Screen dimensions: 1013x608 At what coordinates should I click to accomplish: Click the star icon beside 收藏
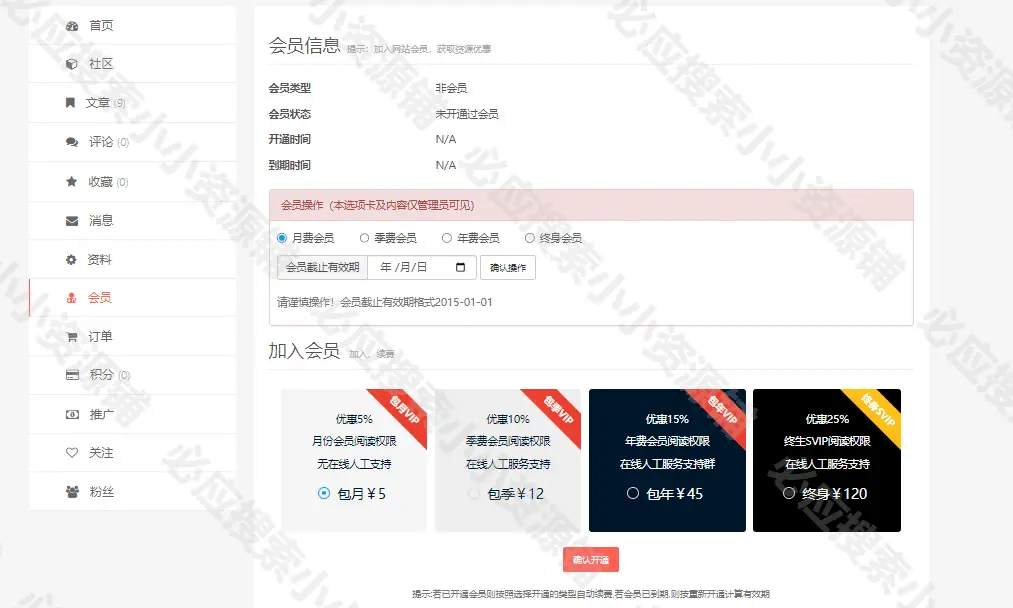[72, 182]
